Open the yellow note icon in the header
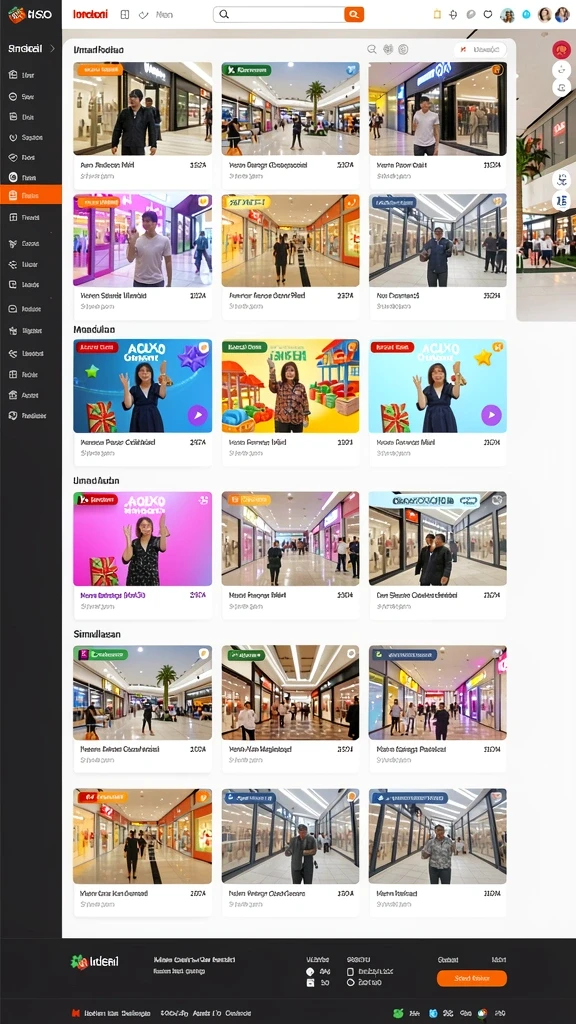Screen dimensions: 576x1024 click(438, 14)
